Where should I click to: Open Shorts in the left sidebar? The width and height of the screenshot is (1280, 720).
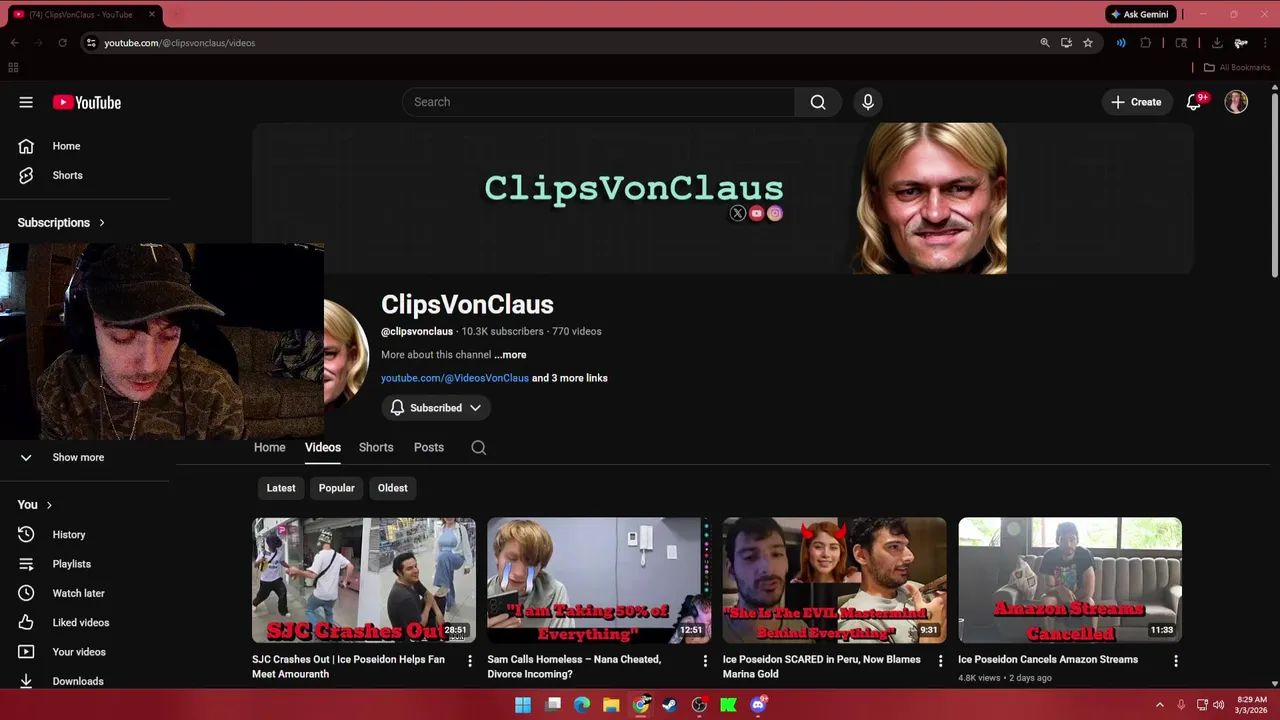tap(67, 175)
